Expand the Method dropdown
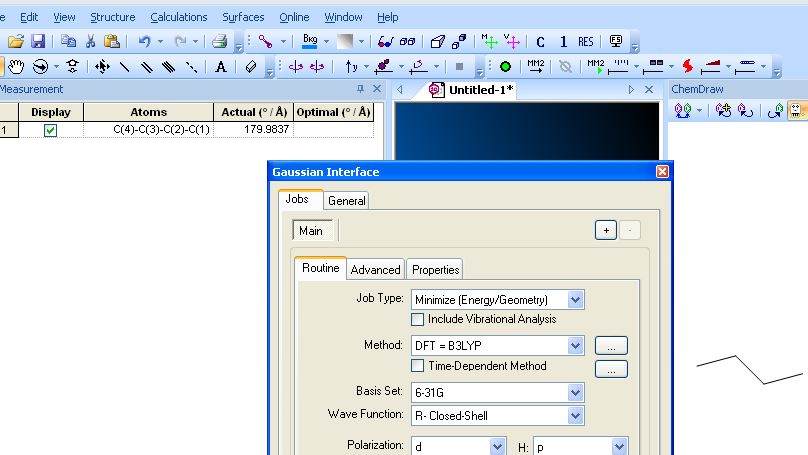The height and width of the screenshot is (455, 808). click(x=575, y=345)
